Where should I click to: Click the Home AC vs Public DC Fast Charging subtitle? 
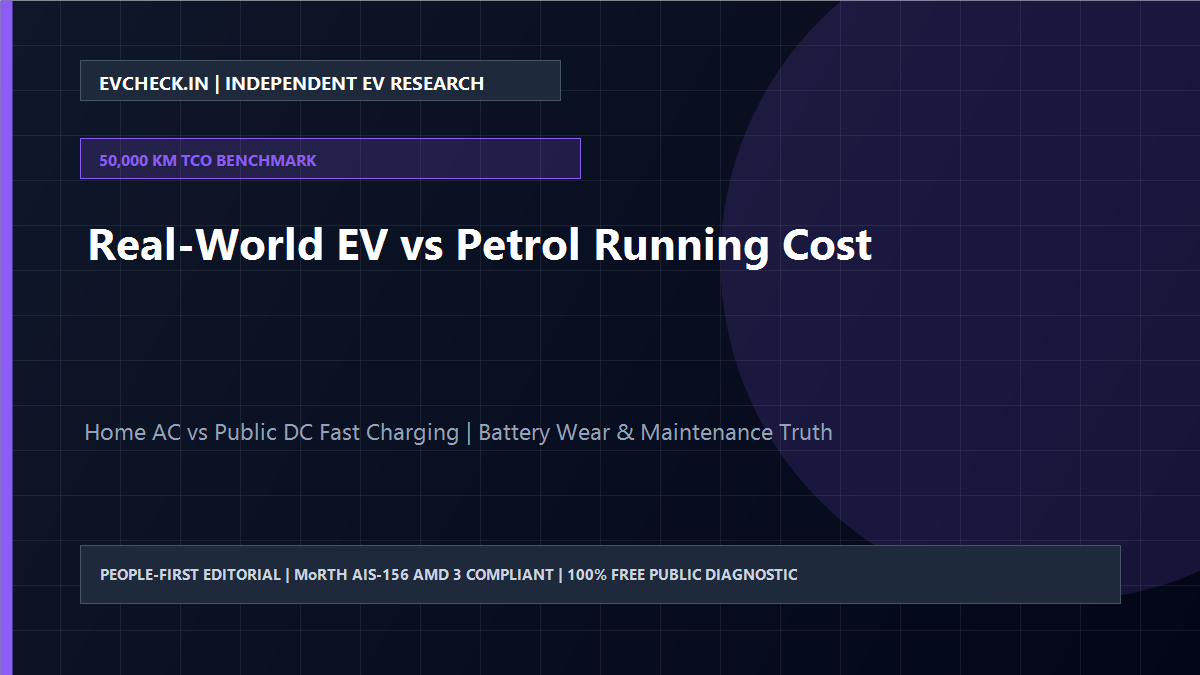tap(459, 433)
